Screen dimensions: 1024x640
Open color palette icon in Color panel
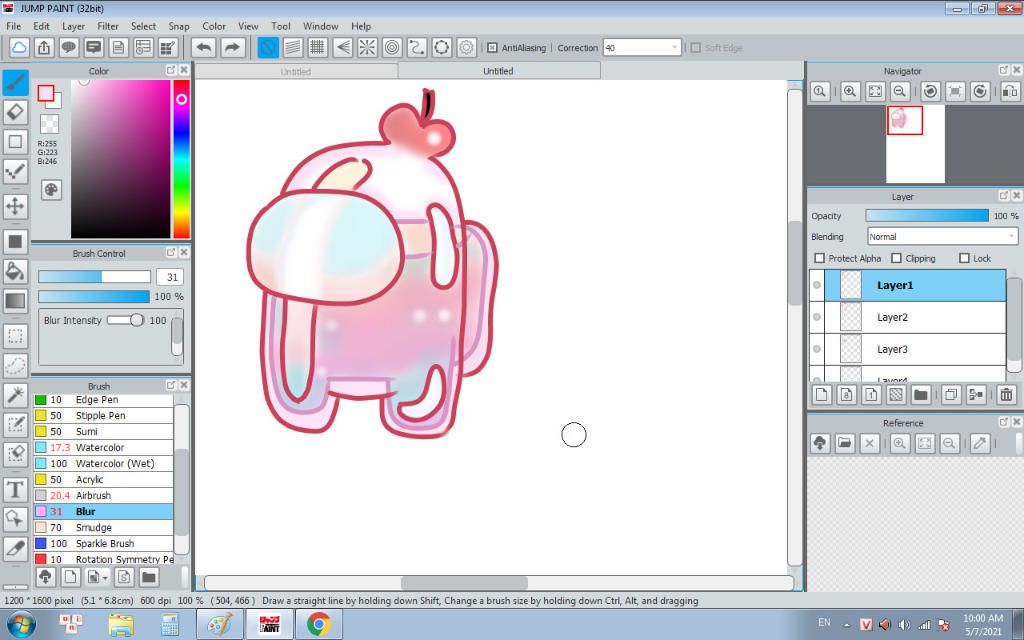tap(51, 190)
